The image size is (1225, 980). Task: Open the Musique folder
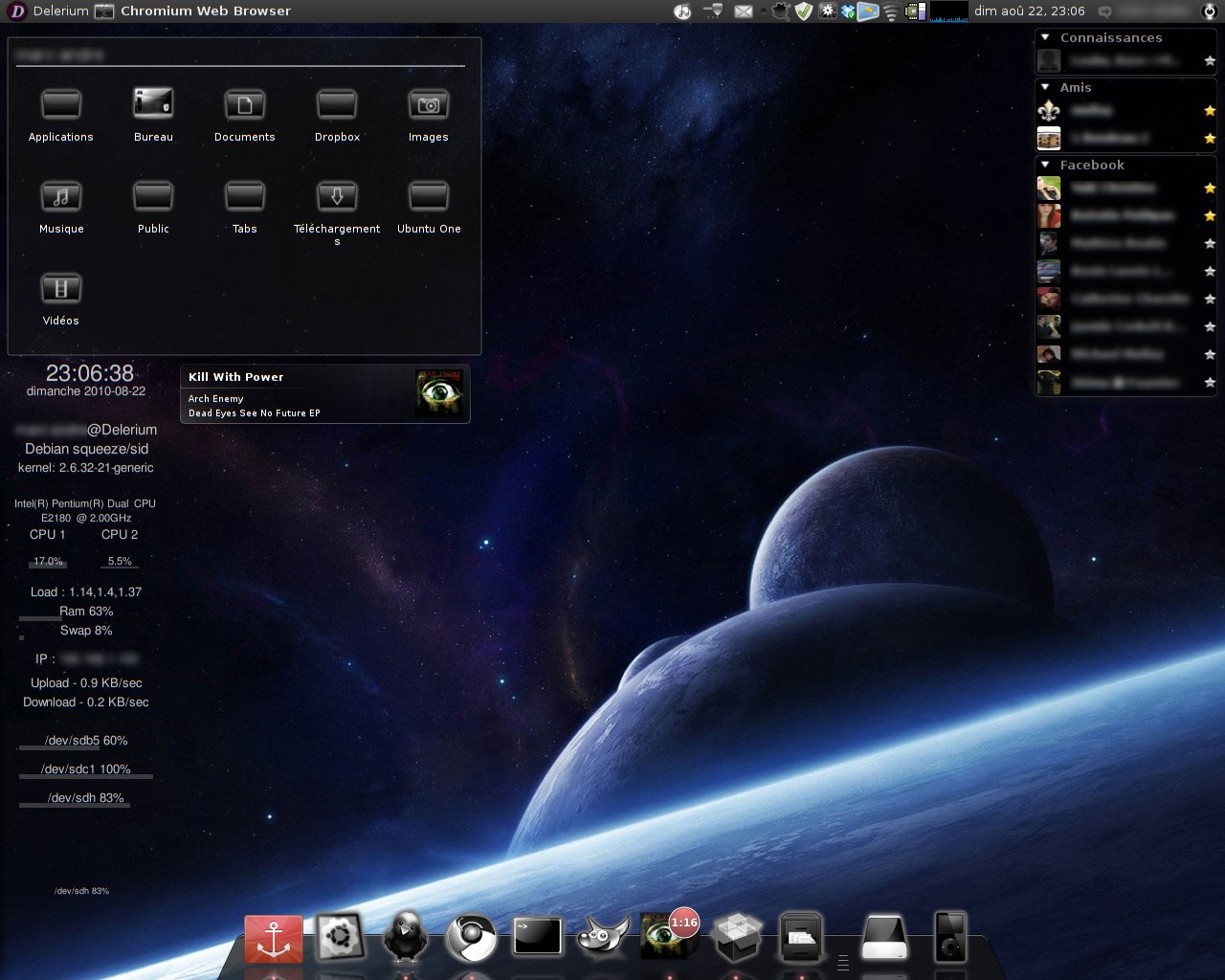pyautogui.click(x=61, y=208)
